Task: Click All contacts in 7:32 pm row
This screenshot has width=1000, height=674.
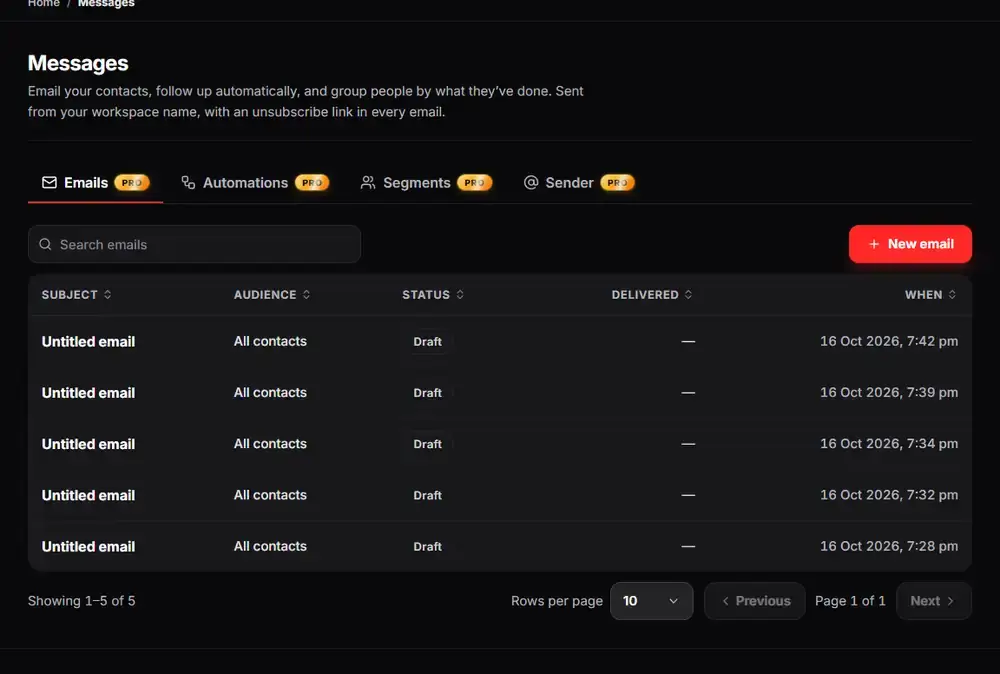Action: point(270,495)
